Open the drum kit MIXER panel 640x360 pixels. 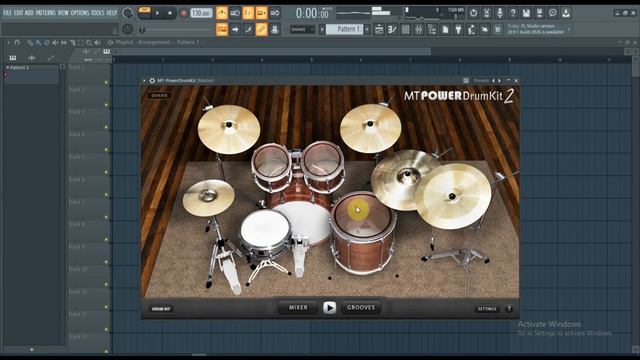298,307
